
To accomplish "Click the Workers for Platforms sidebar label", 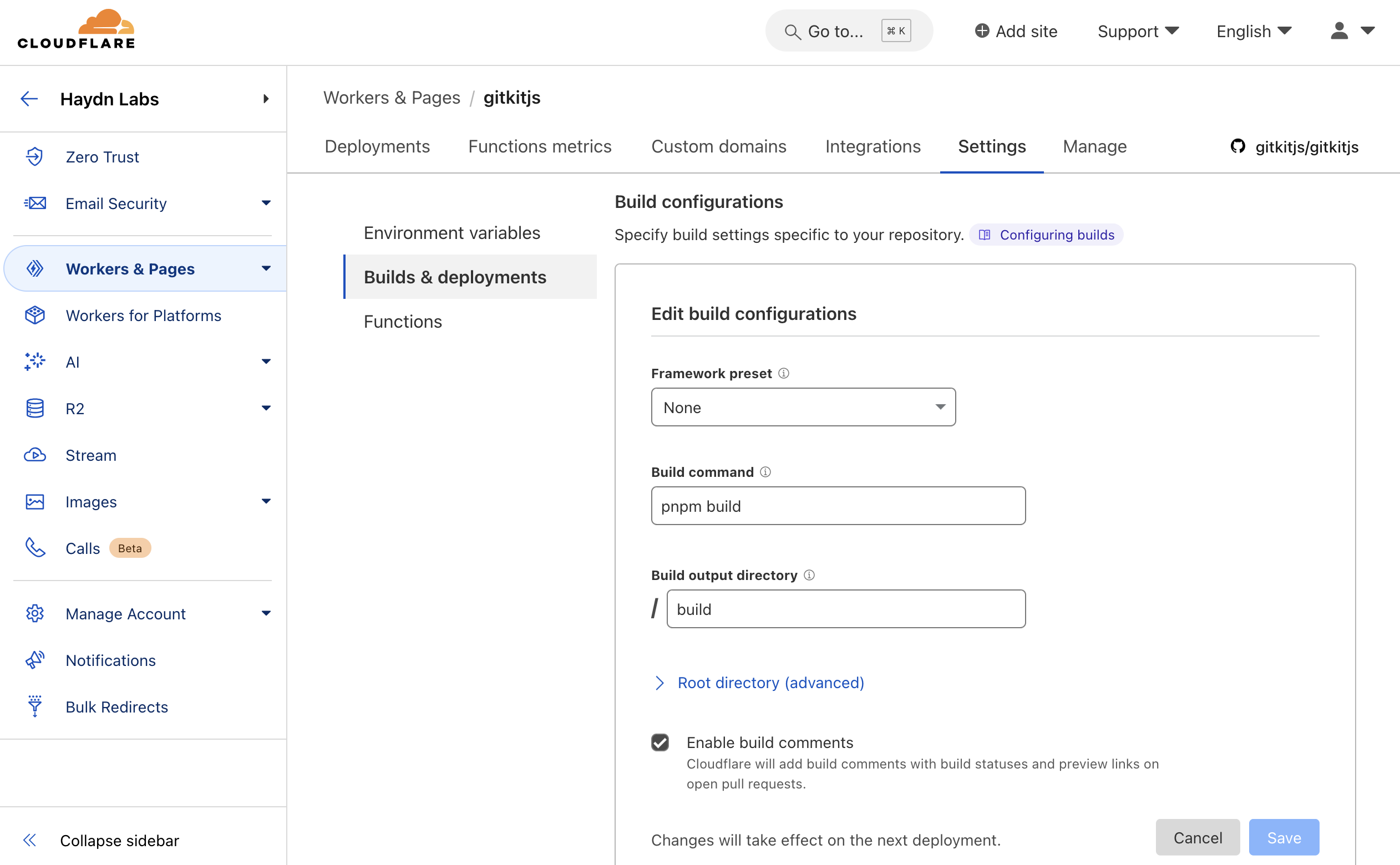I will [x=144, y=316].
